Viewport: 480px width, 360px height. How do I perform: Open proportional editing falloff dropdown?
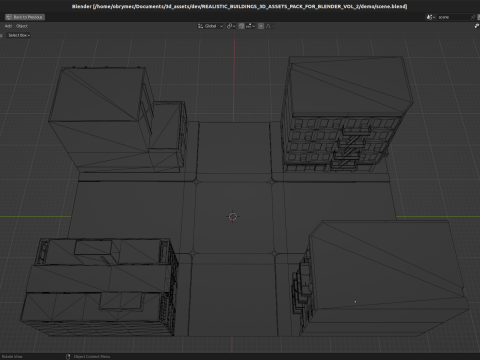coord(269,26)
